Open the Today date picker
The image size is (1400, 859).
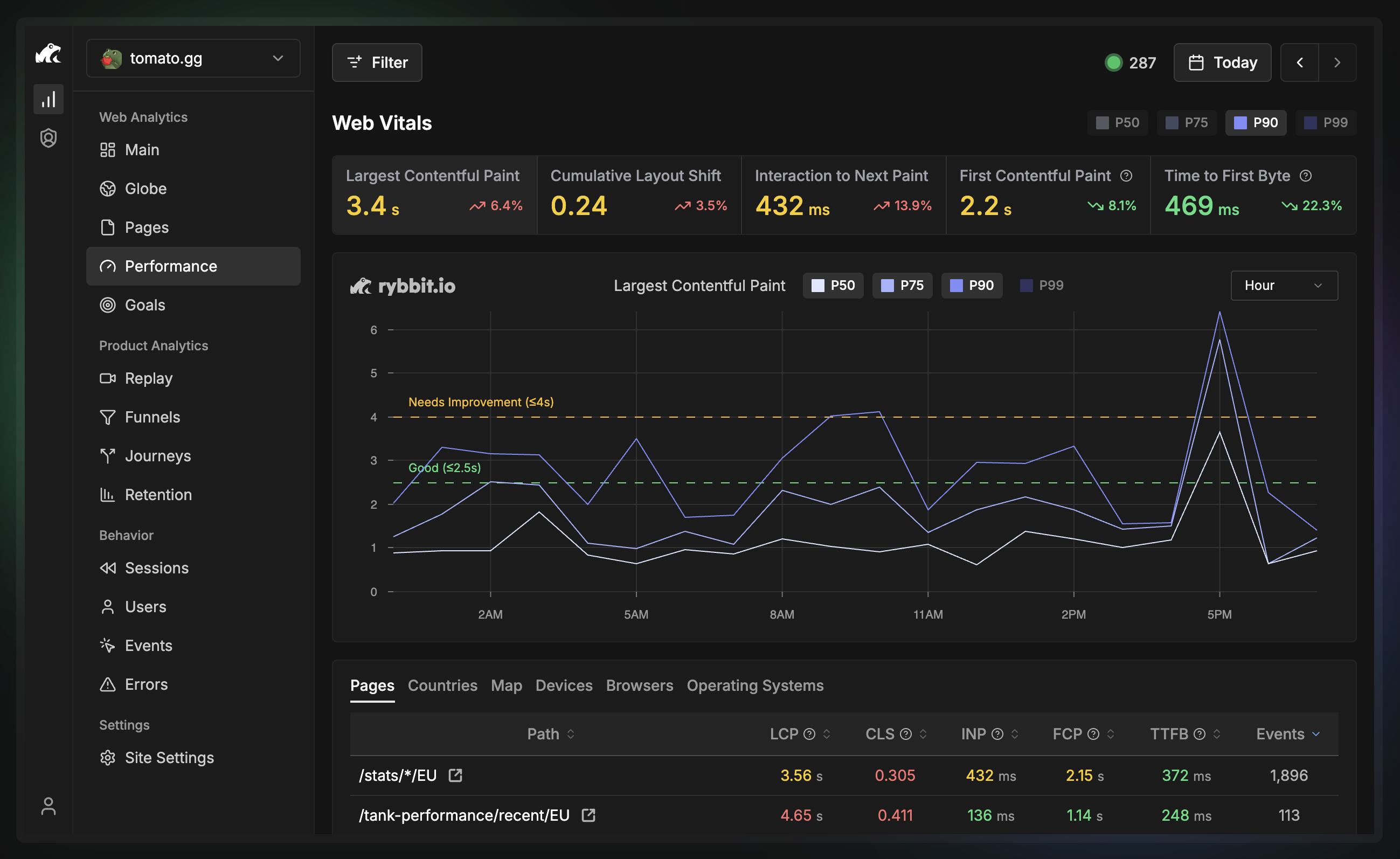tap(1222, 63)
